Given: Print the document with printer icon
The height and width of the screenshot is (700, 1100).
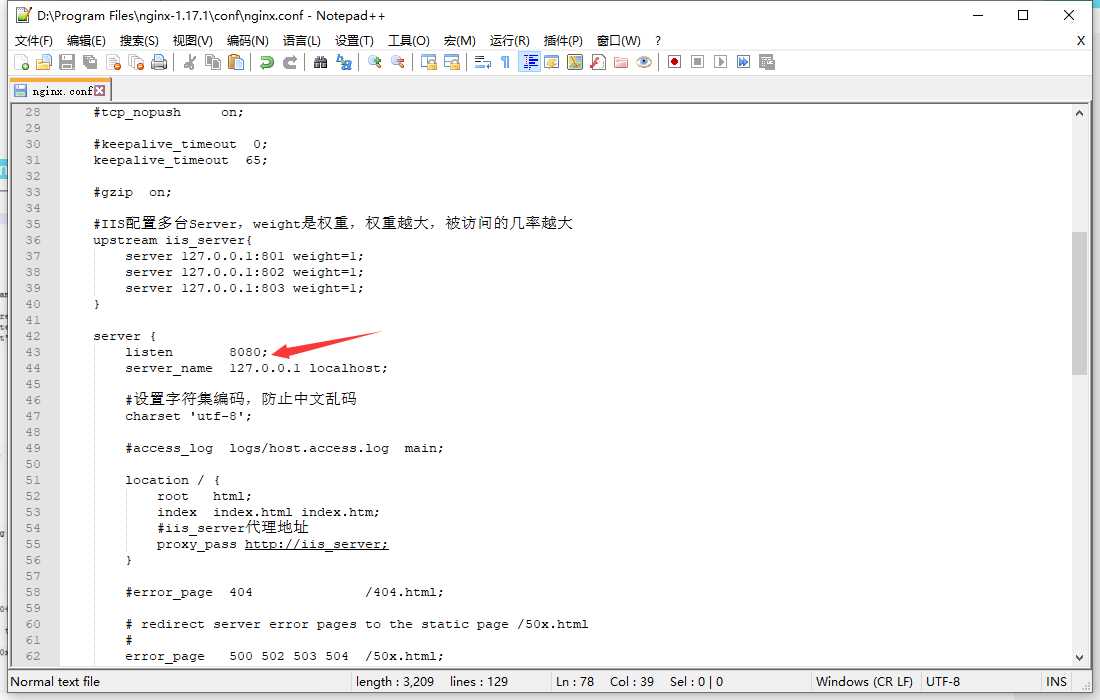Looking at the screenshot, I should [159, 62].
